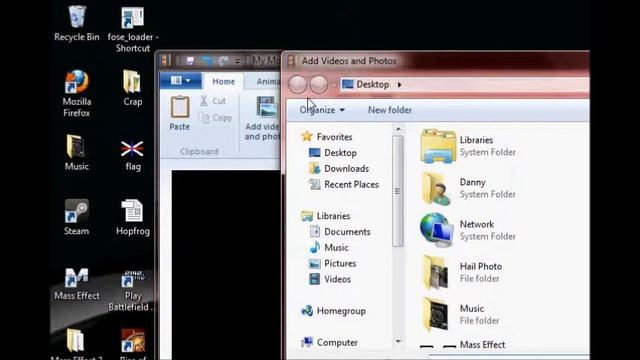The image size is (640, 360).
Task: Select the Network system folder item
Action: pyautogui.click(x=469, y=230)
